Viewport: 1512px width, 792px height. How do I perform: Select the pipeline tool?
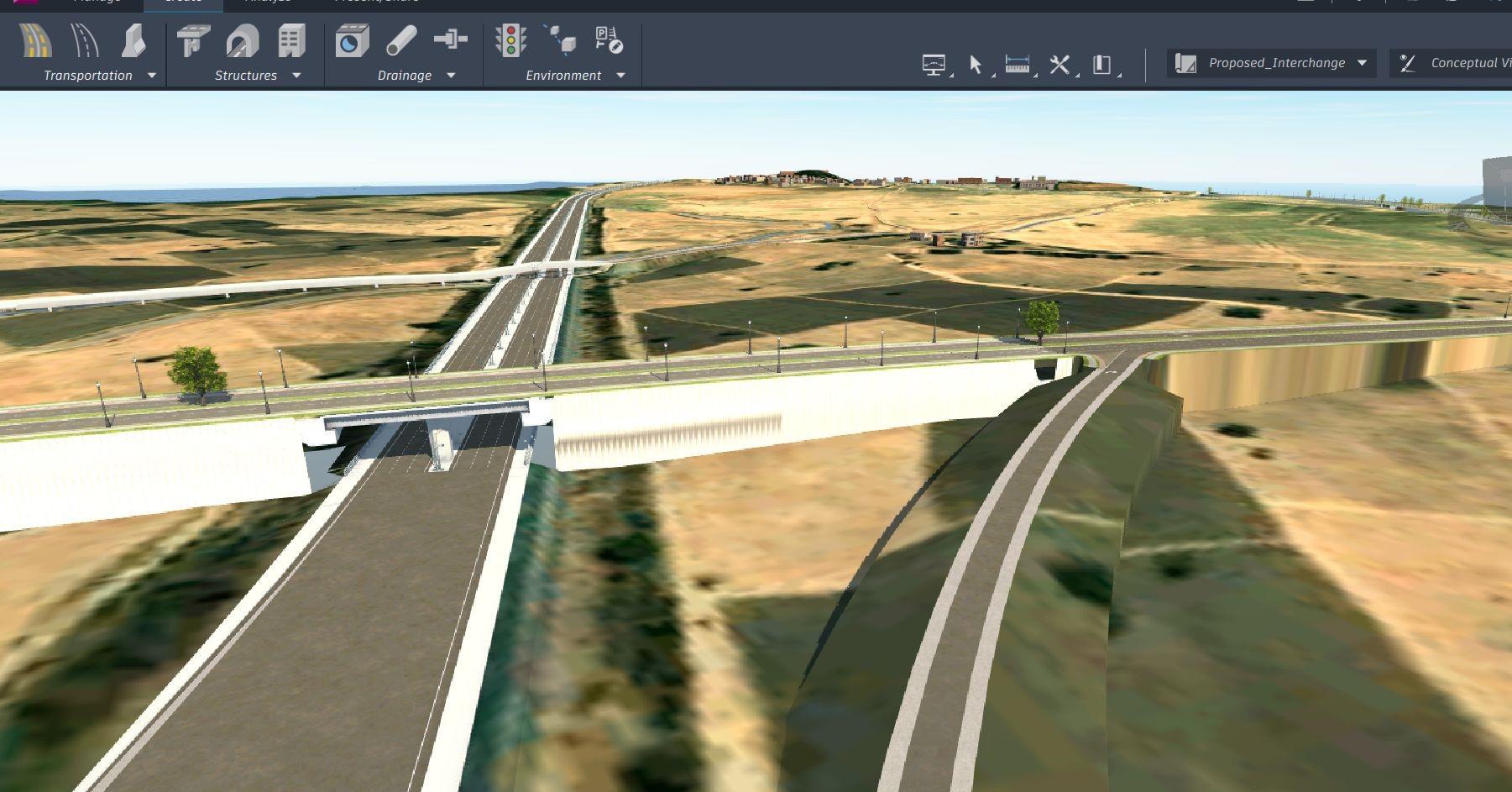pyautogui.click(x=401, y=40)
